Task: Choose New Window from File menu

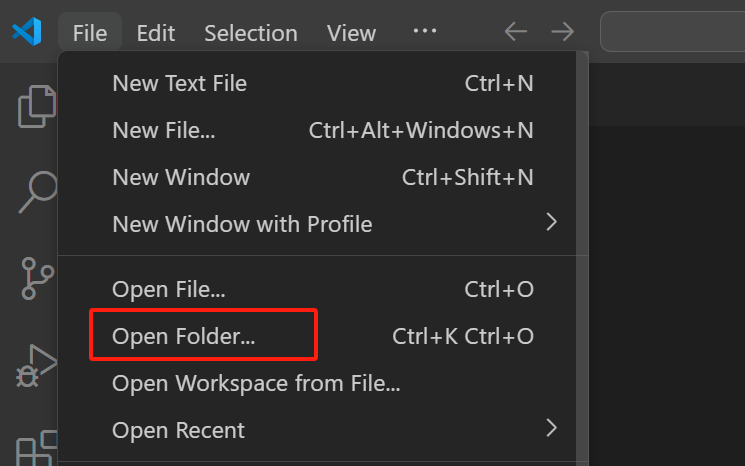Action: (181, 177)
